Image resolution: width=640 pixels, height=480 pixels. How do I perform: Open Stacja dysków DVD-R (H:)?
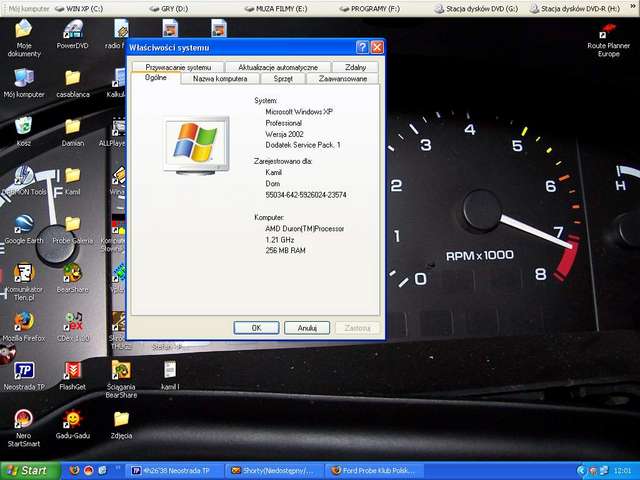pyautogui.click(x=575, y=8)
